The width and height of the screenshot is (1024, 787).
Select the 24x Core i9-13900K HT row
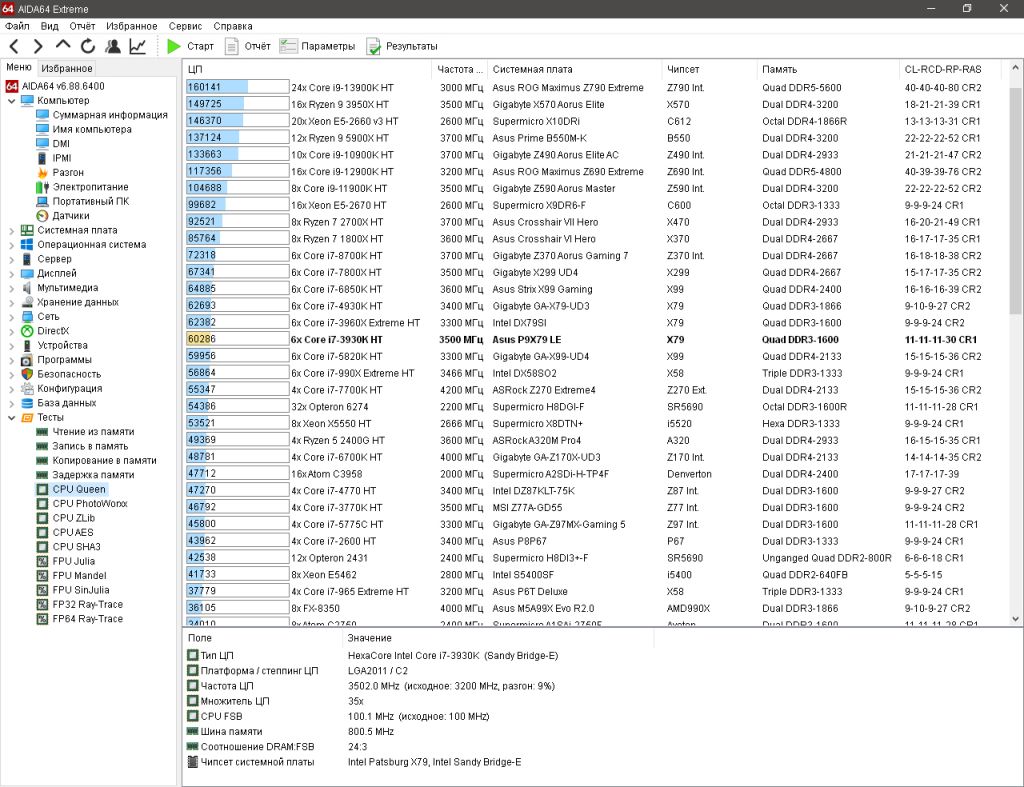pyautogui.click(x=596, y=88)
